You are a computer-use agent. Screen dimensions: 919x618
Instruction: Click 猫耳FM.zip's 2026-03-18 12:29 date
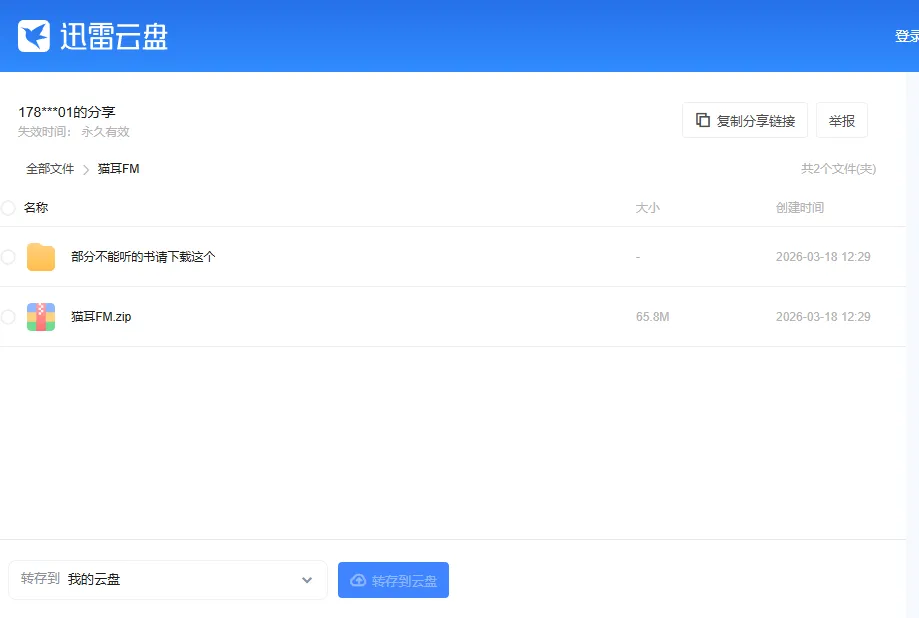click(823, 317)
